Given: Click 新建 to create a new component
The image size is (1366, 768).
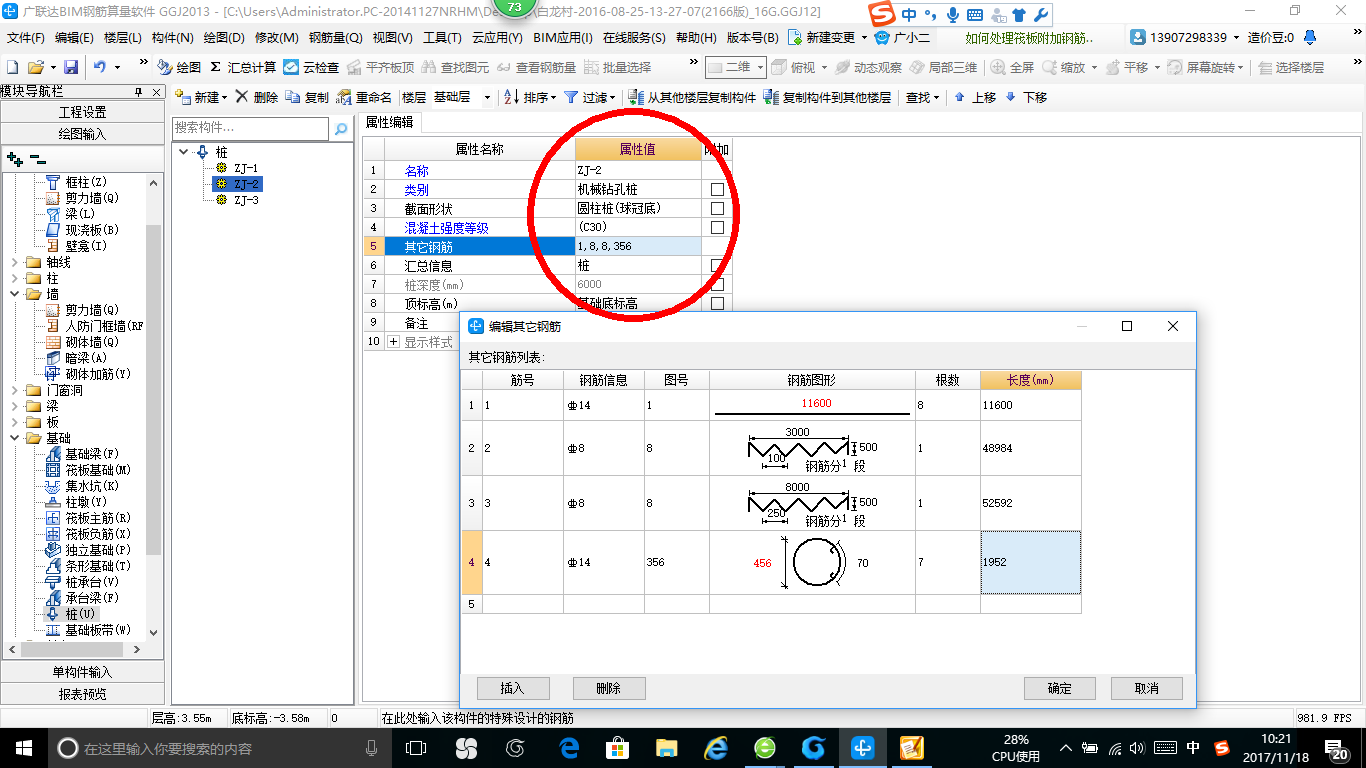Looking at the screenshot, I should coord(202,97).
